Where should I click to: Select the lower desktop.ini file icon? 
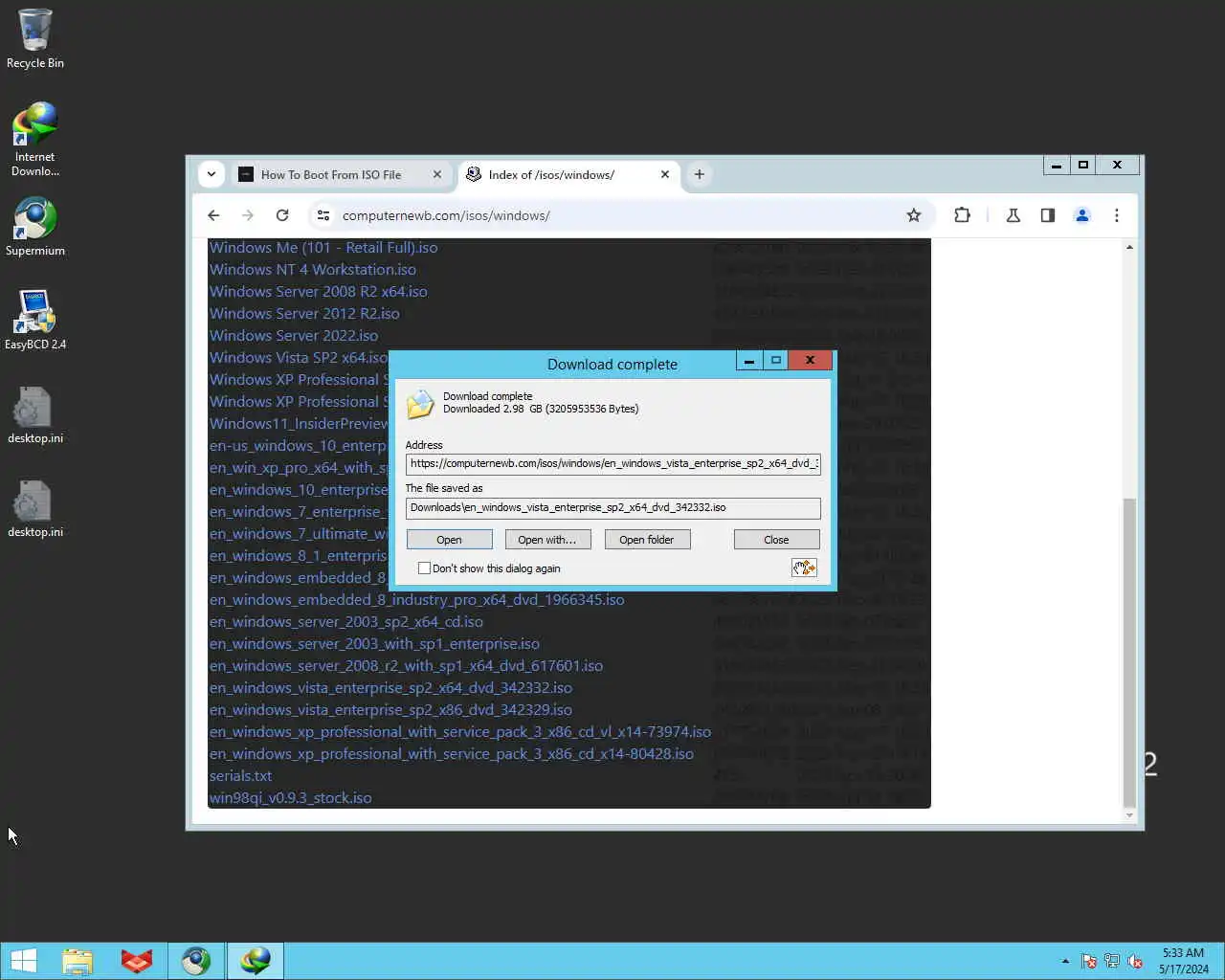(x=35, y=509)
